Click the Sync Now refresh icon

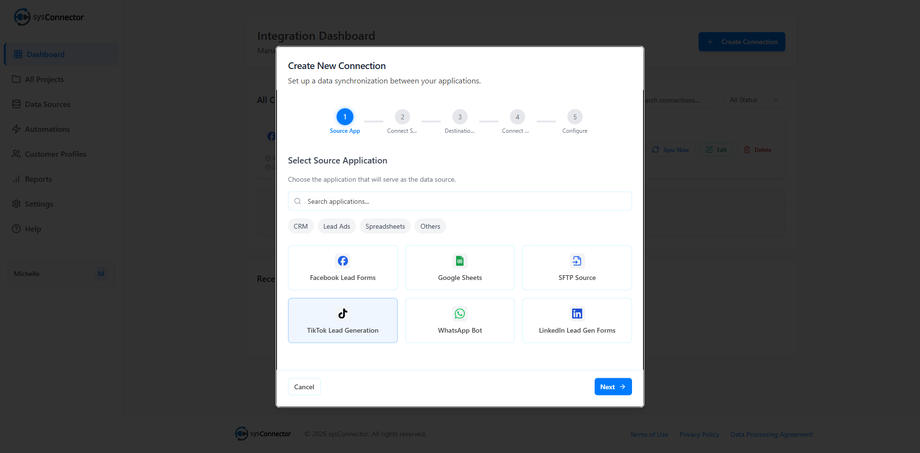(656, 150)
